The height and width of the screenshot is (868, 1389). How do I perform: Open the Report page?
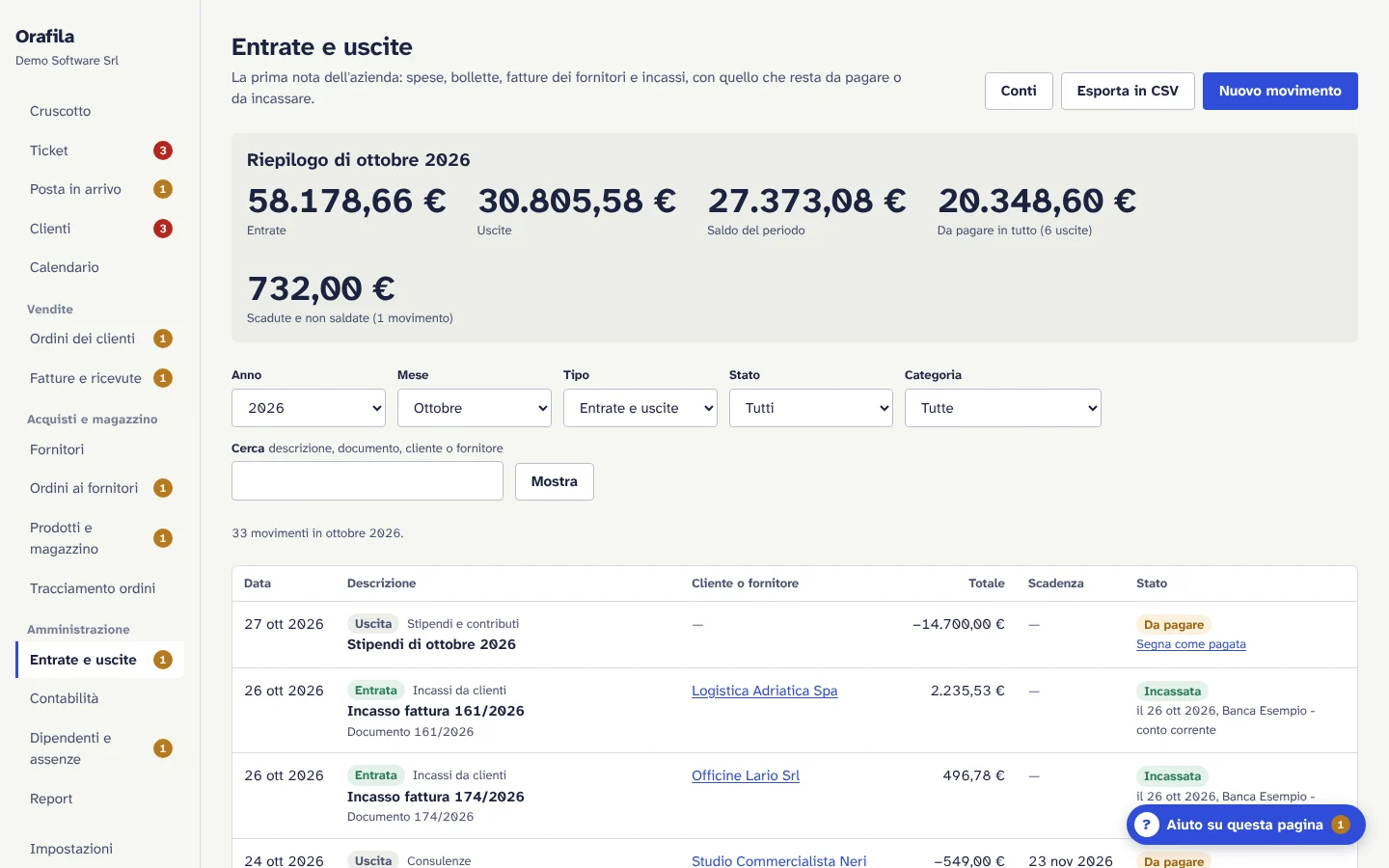[x=99, y=799]
